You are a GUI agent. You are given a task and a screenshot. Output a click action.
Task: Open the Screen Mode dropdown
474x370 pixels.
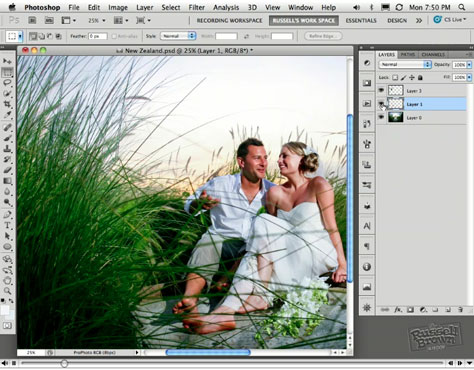click(144, 20)
